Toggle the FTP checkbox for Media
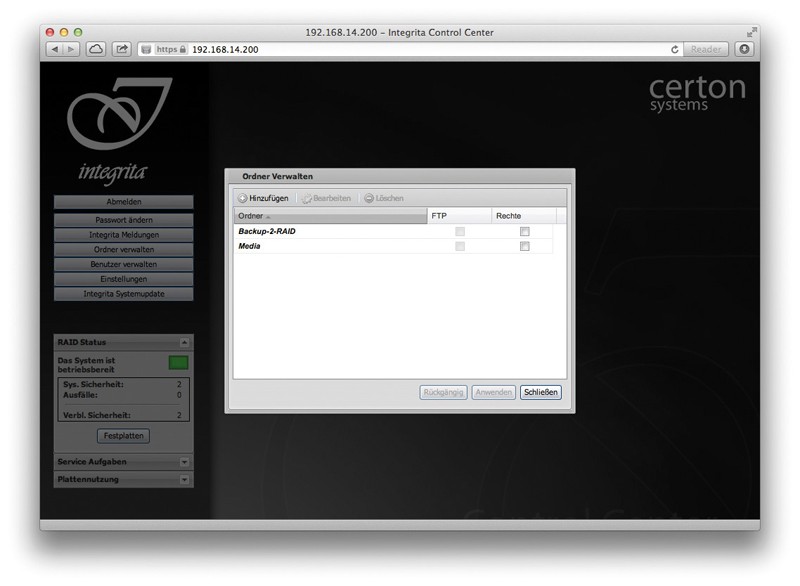This screenshot has height=586, width=800. [x=460, y=246]
